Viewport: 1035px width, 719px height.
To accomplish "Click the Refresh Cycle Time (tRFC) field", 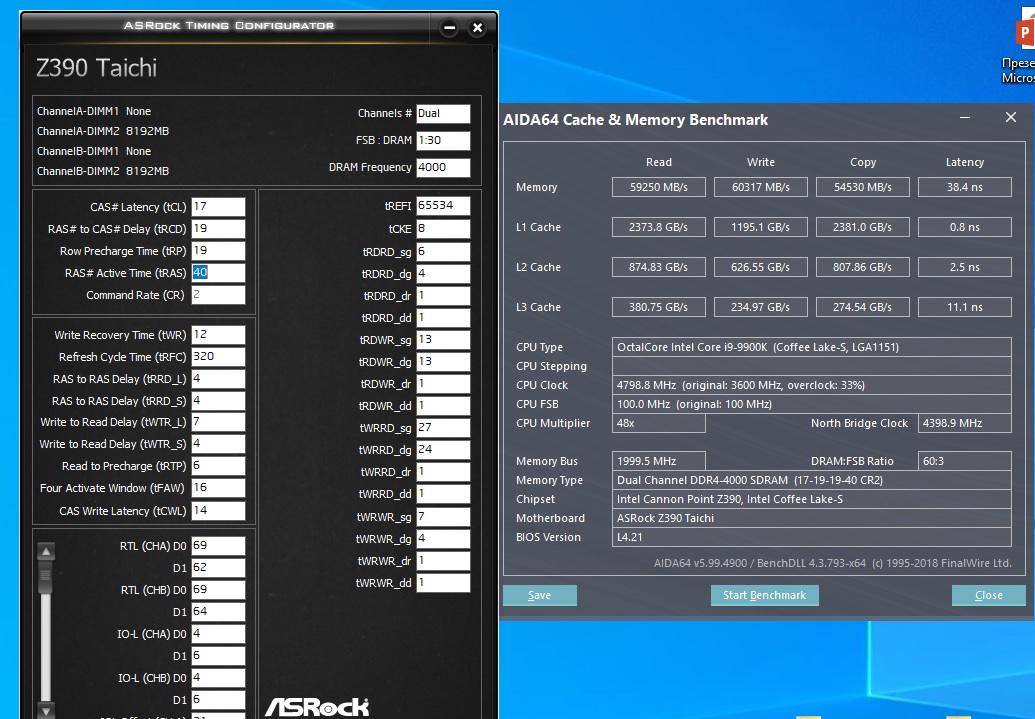I will coord(218,357).
